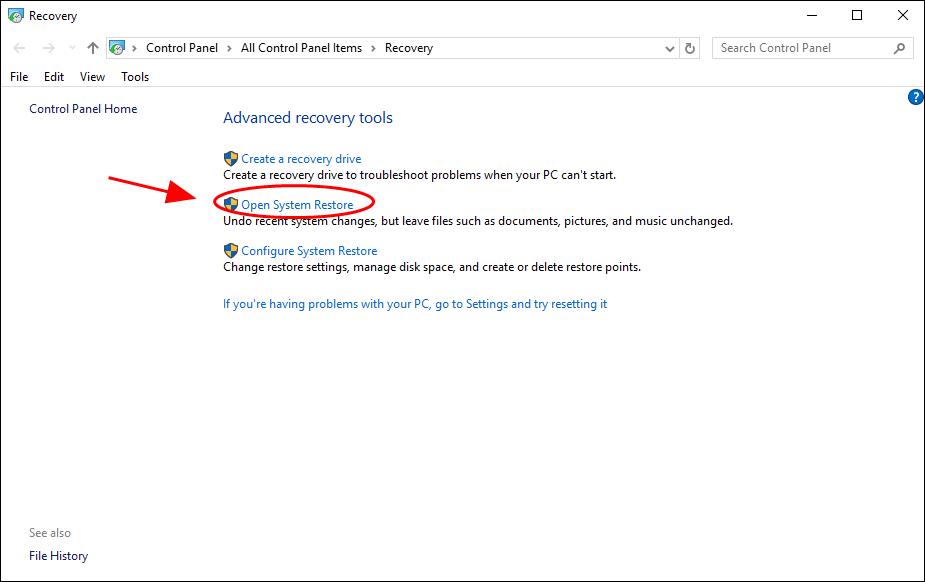The height and width of the screenshot is (582, 925).
Task: Click the Search Control Panel field
Action: 800,48
